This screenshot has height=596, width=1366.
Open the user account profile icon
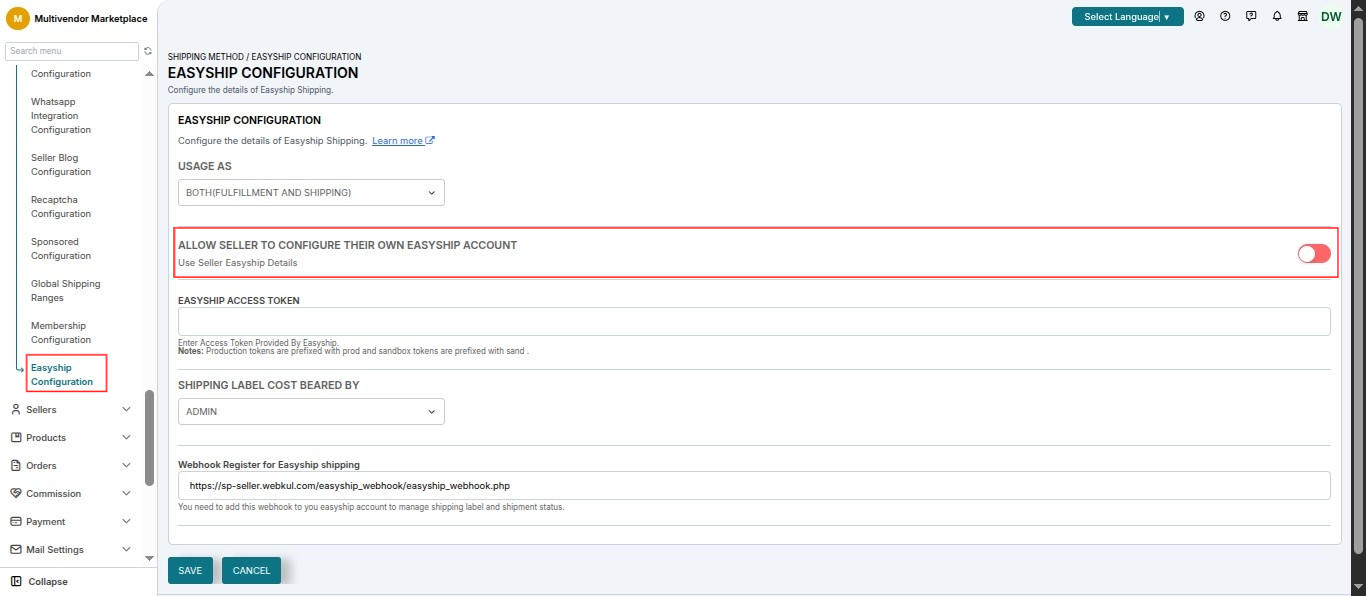click(1199, 17)
